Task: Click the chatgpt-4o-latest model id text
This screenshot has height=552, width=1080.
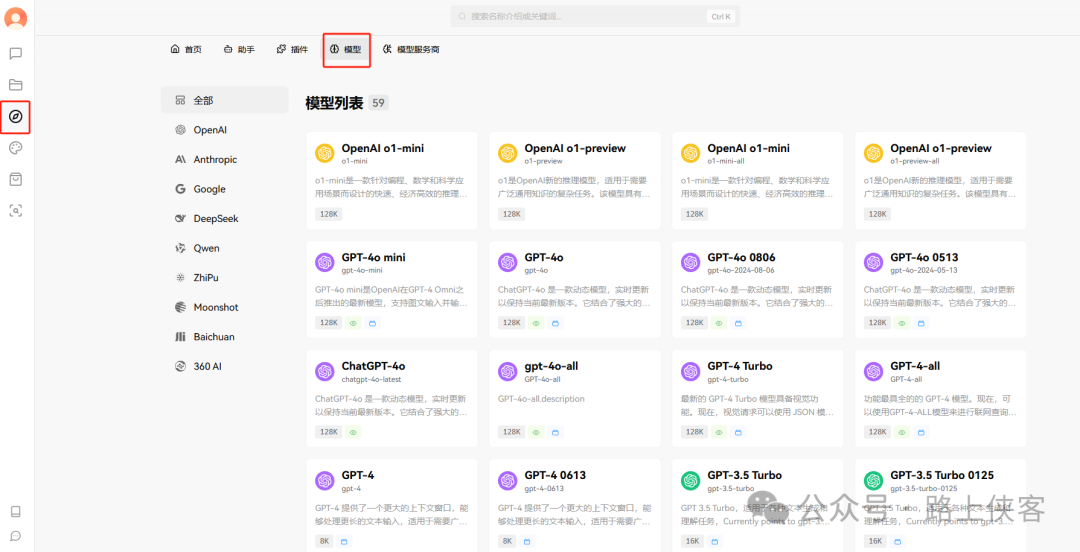Action: coord(371,379)
